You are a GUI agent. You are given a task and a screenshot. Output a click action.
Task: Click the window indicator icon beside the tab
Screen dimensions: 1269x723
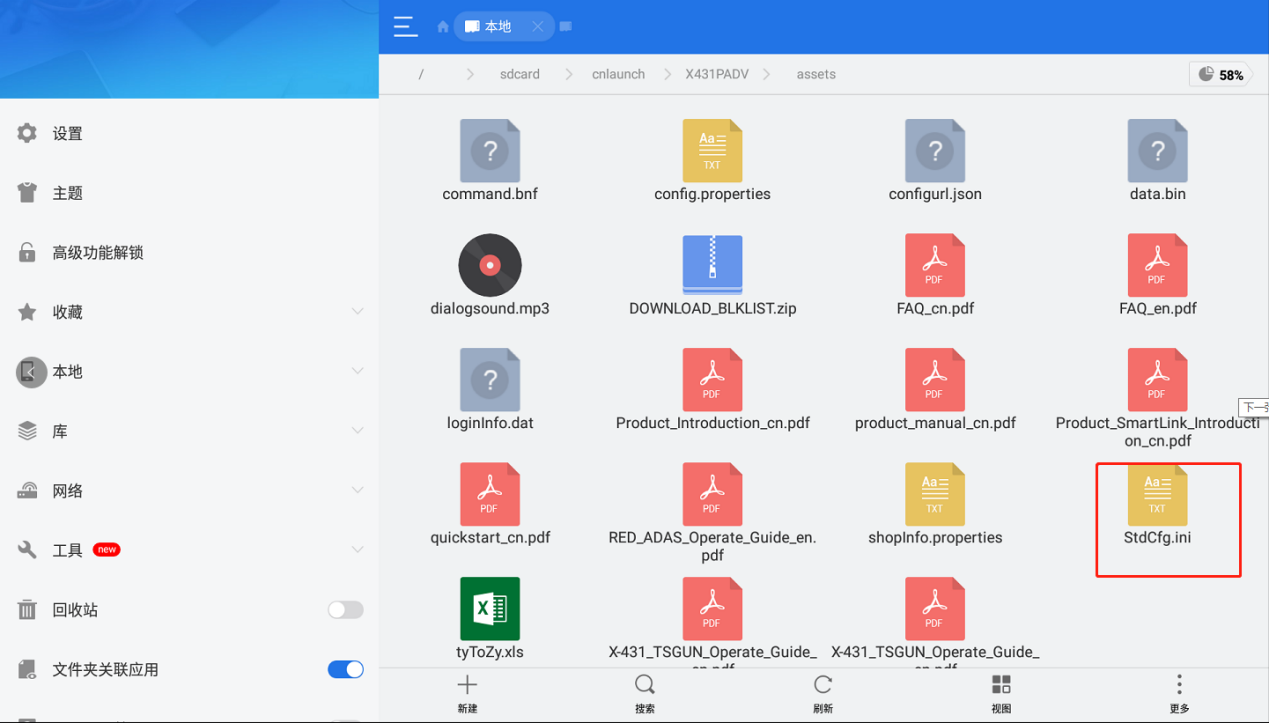(x=566, y=27)
